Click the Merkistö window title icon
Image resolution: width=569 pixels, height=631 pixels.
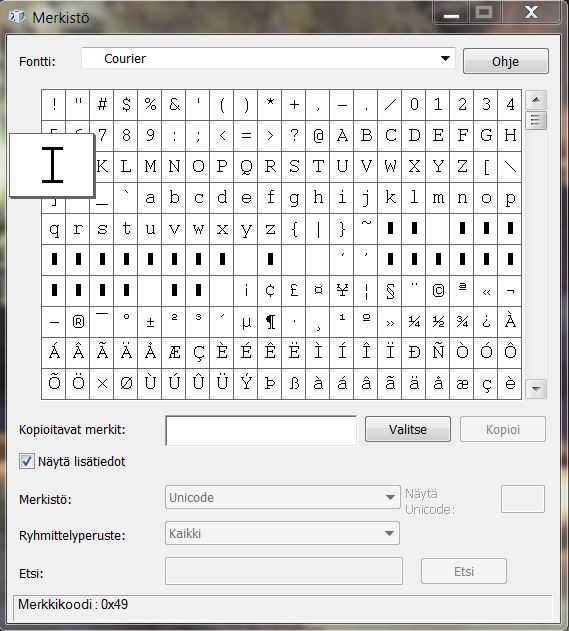coord(16,17)
